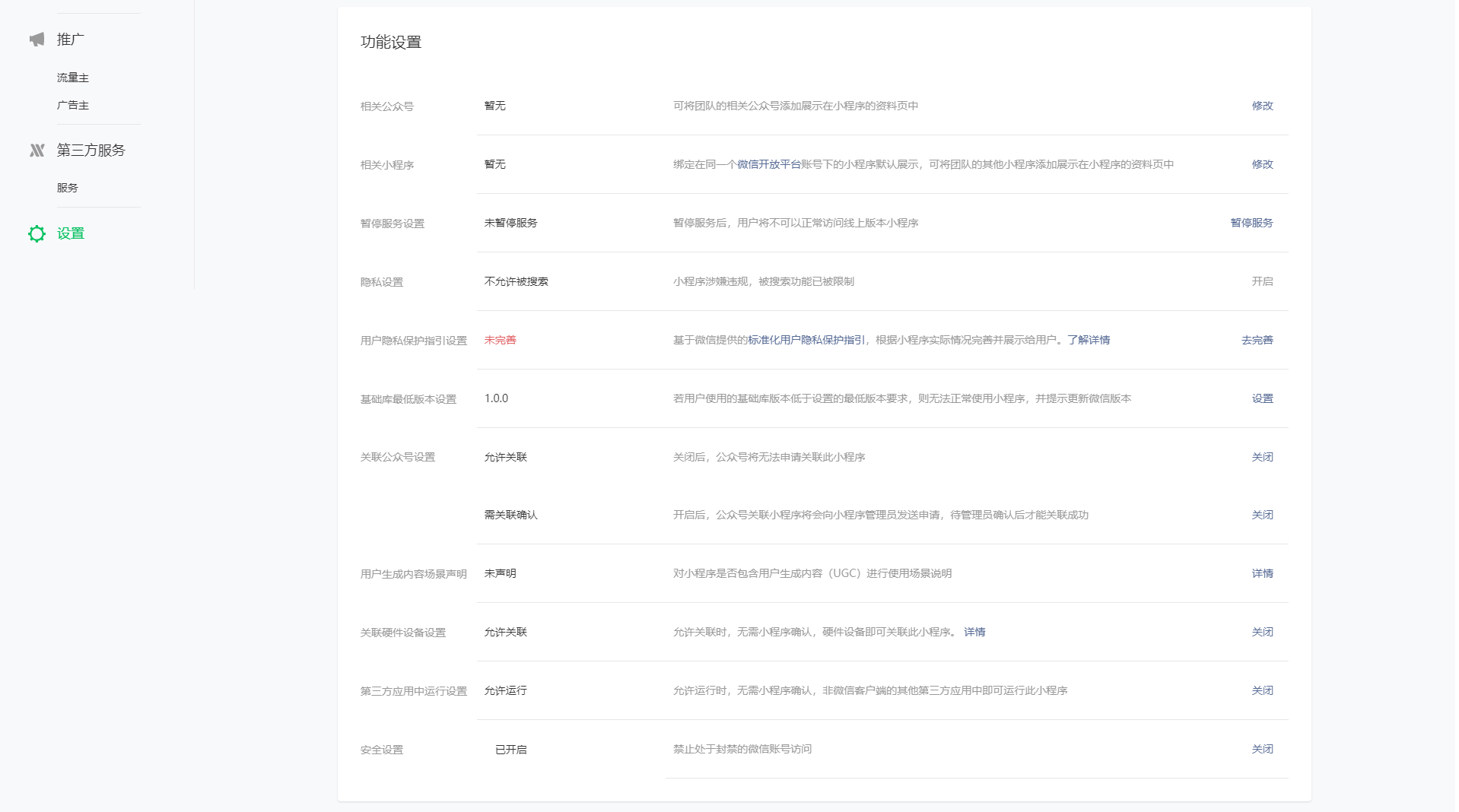Image resolution: width=1459 pixels, height=812 pixels.
Task: Click the 暂停服务 action link
Action: [1251, 224]
